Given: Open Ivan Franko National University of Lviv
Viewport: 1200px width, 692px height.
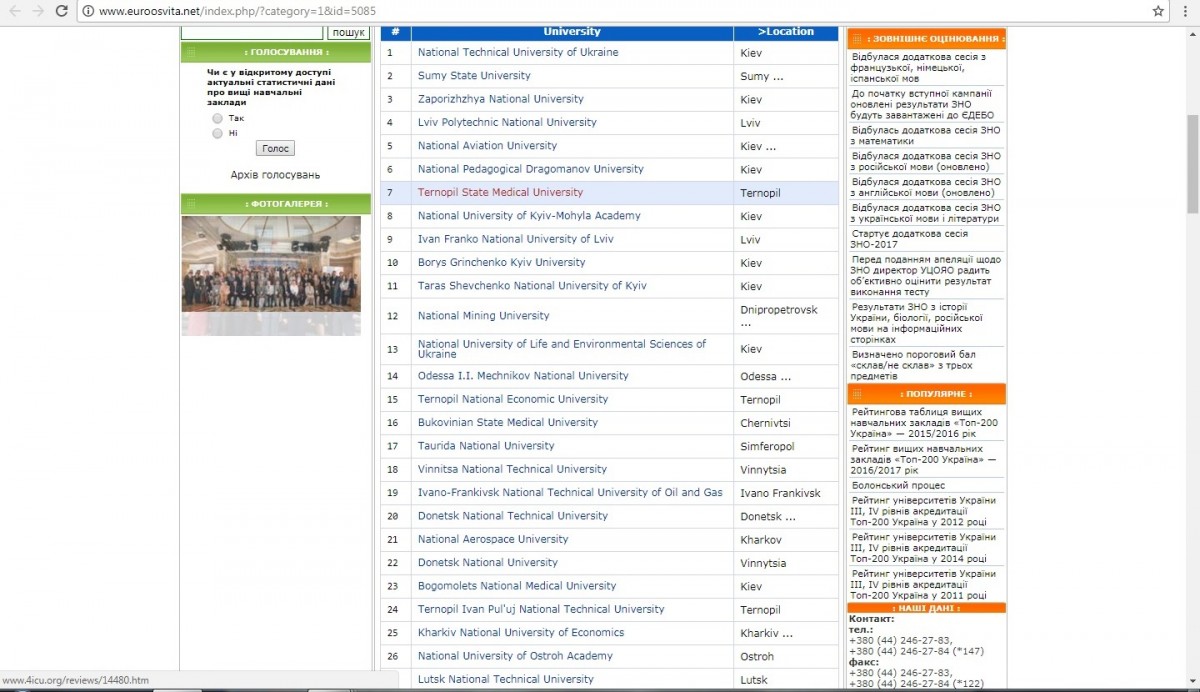Looking at the screenshot, I should [516, 239].
